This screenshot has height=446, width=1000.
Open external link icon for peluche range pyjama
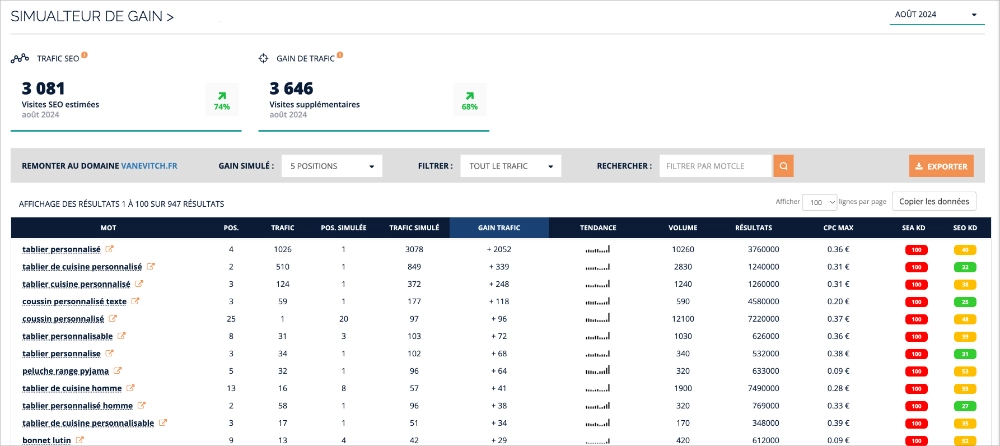(x=117, y=370)
